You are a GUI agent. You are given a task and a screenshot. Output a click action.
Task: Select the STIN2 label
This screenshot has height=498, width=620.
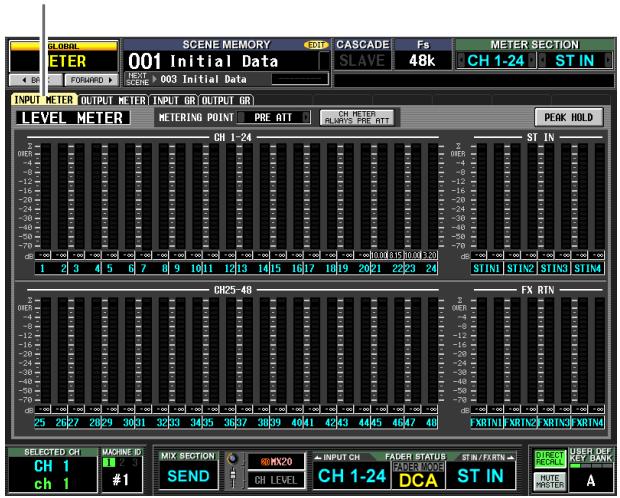pyautogui.click(x=520, y=268)
